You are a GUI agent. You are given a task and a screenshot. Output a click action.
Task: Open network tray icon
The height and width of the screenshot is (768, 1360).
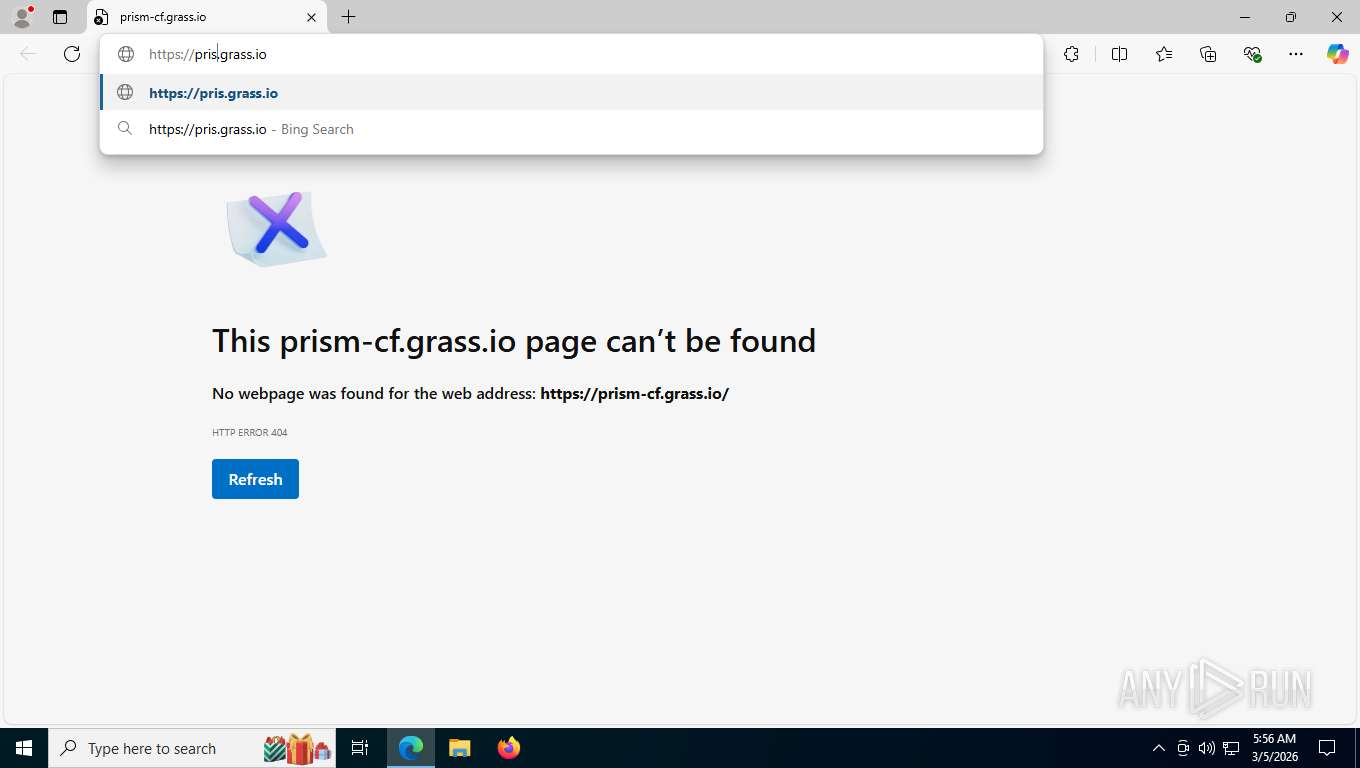click(1232, 748)
